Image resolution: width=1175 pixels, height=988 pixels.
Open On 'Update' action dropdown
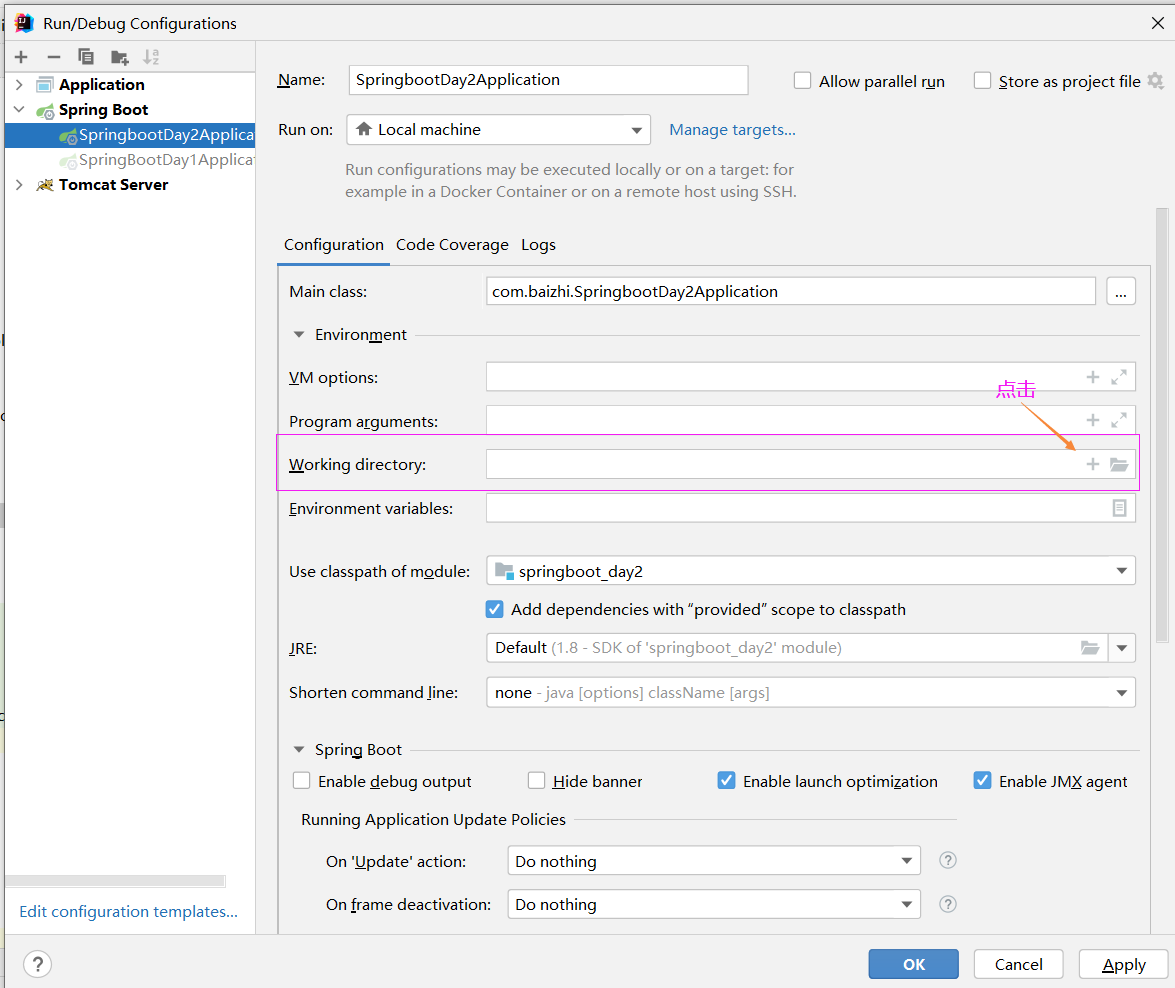pyautogui.click(x=713, y=861)
